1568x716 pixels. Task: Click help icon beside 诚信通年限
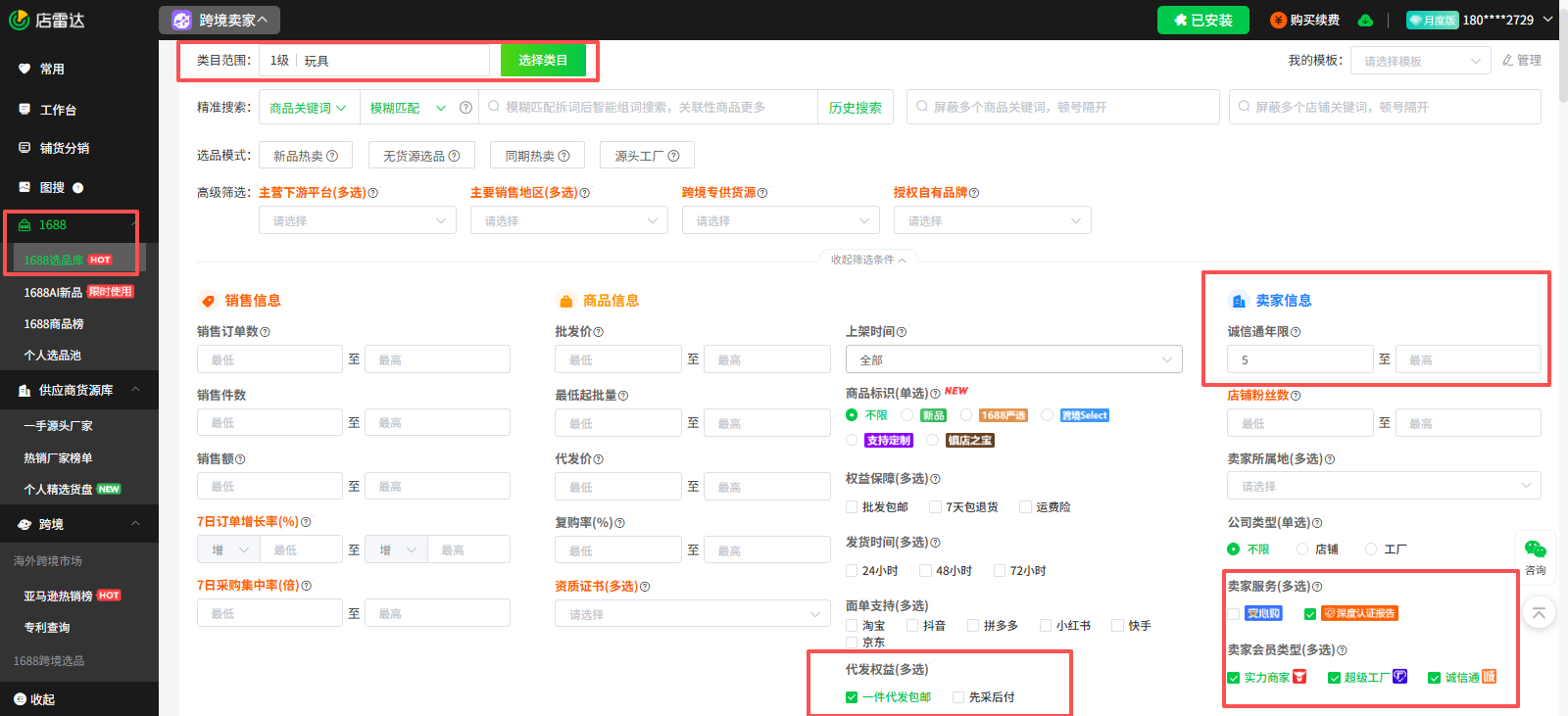(1296, 332)
